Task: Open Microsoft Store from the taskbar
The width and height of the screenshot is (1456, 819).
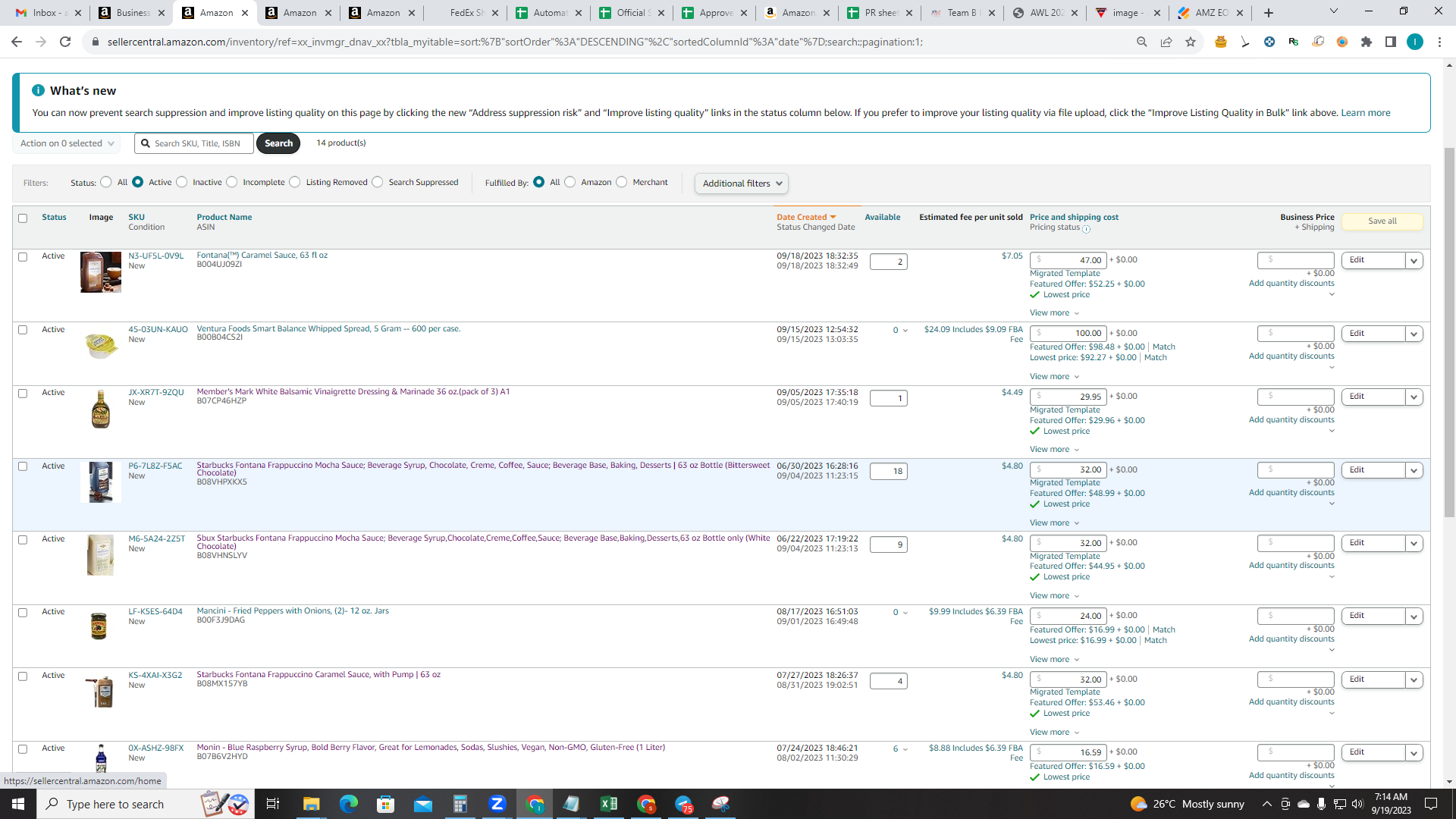Action: [385, 804]
